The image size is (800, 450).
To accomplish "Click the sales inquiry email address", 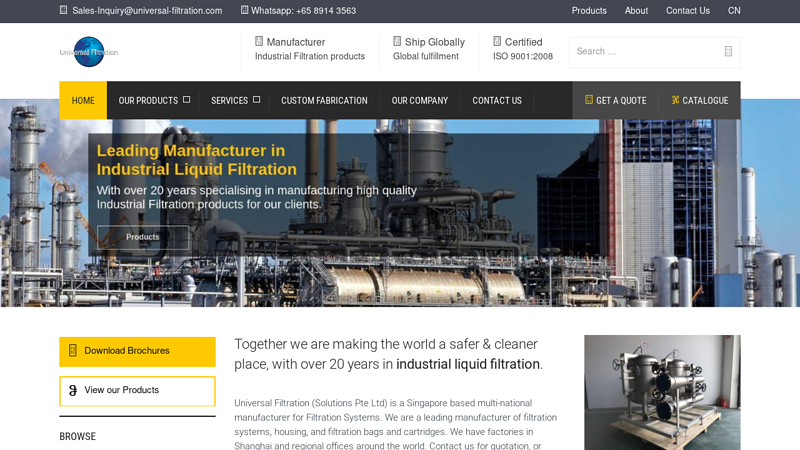I will tap(147, 11).
